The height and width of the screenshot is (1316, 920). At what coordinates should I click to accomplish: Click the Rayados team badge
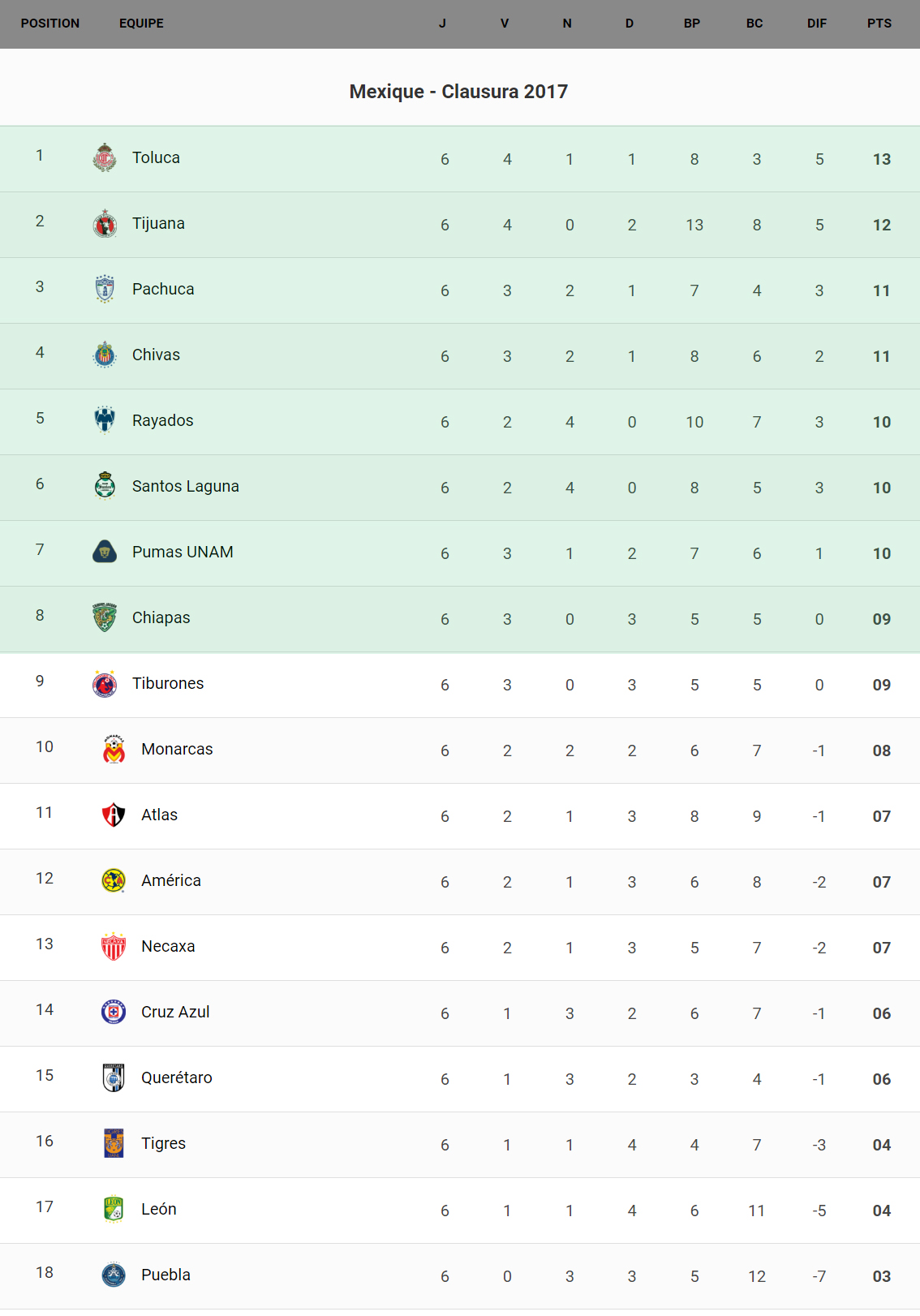[105, 420]
